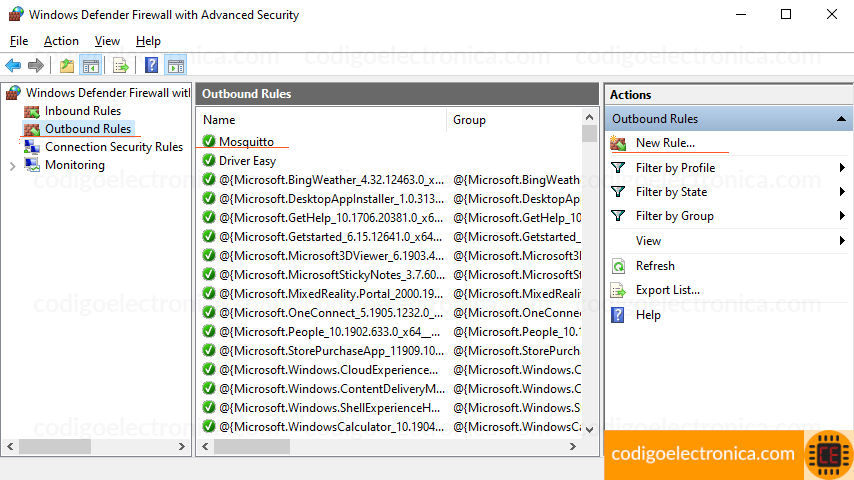The image size is (854, 480).
Task: Click the Export List icon in Actions pane
Action: pos(618,290)
